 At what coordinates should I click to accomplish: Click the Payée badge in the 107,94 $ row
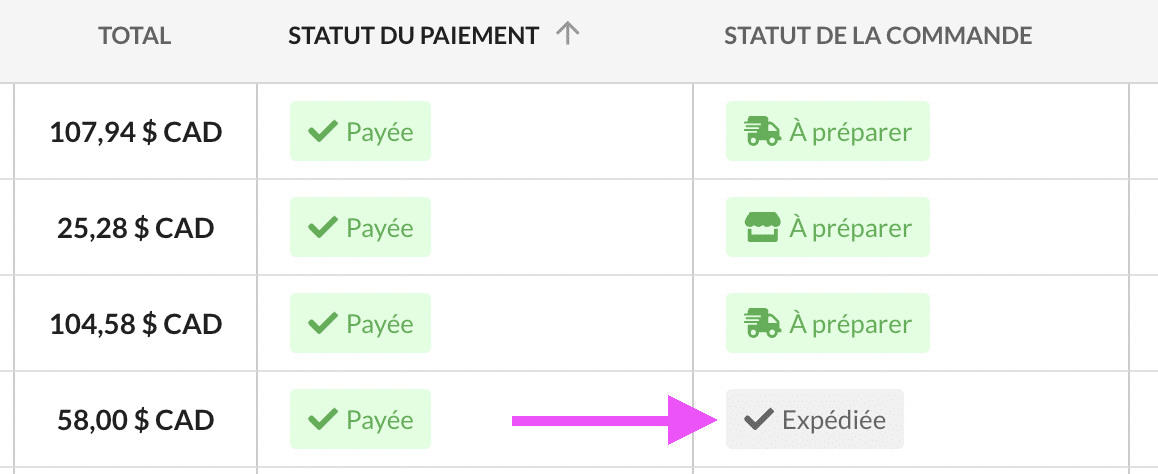pyautogui.click(x=360, y=131)
